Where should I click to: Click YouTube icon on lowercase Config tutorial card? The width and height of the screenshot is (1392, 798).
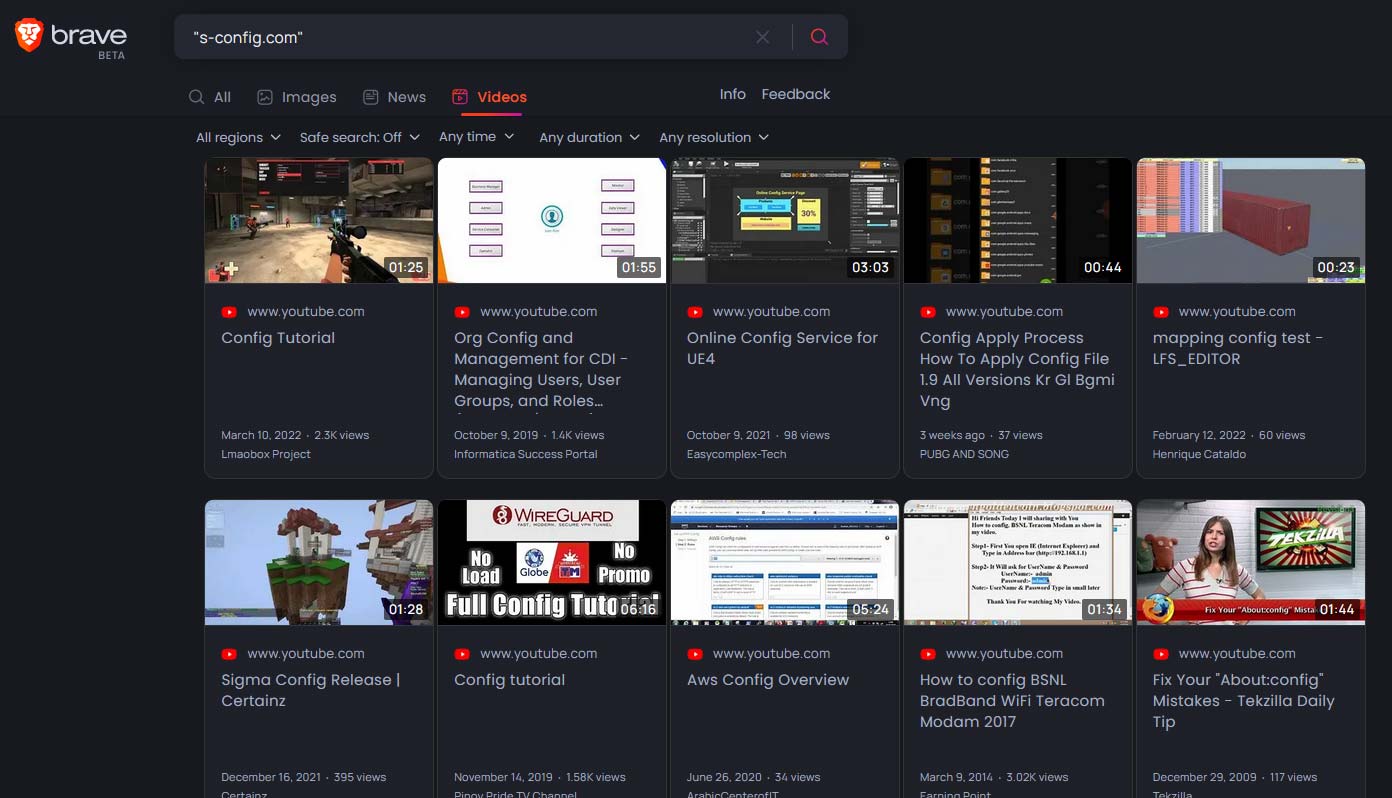[462, 654]
